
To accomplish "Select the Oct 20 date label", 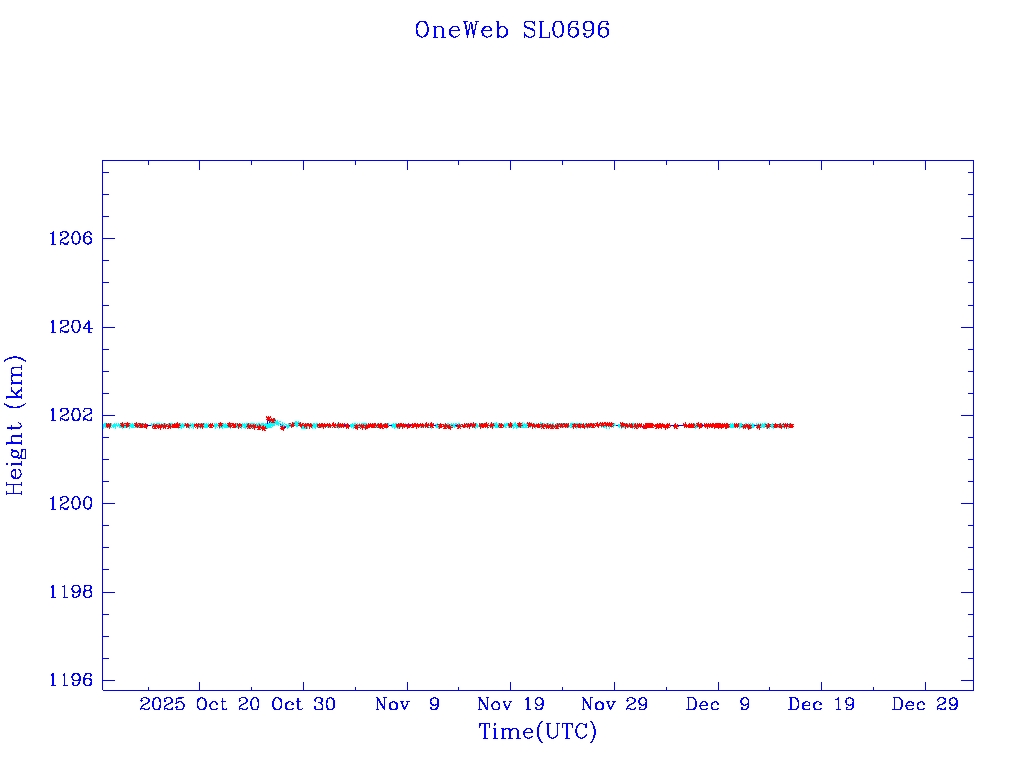I will click(x=228, y=704).
